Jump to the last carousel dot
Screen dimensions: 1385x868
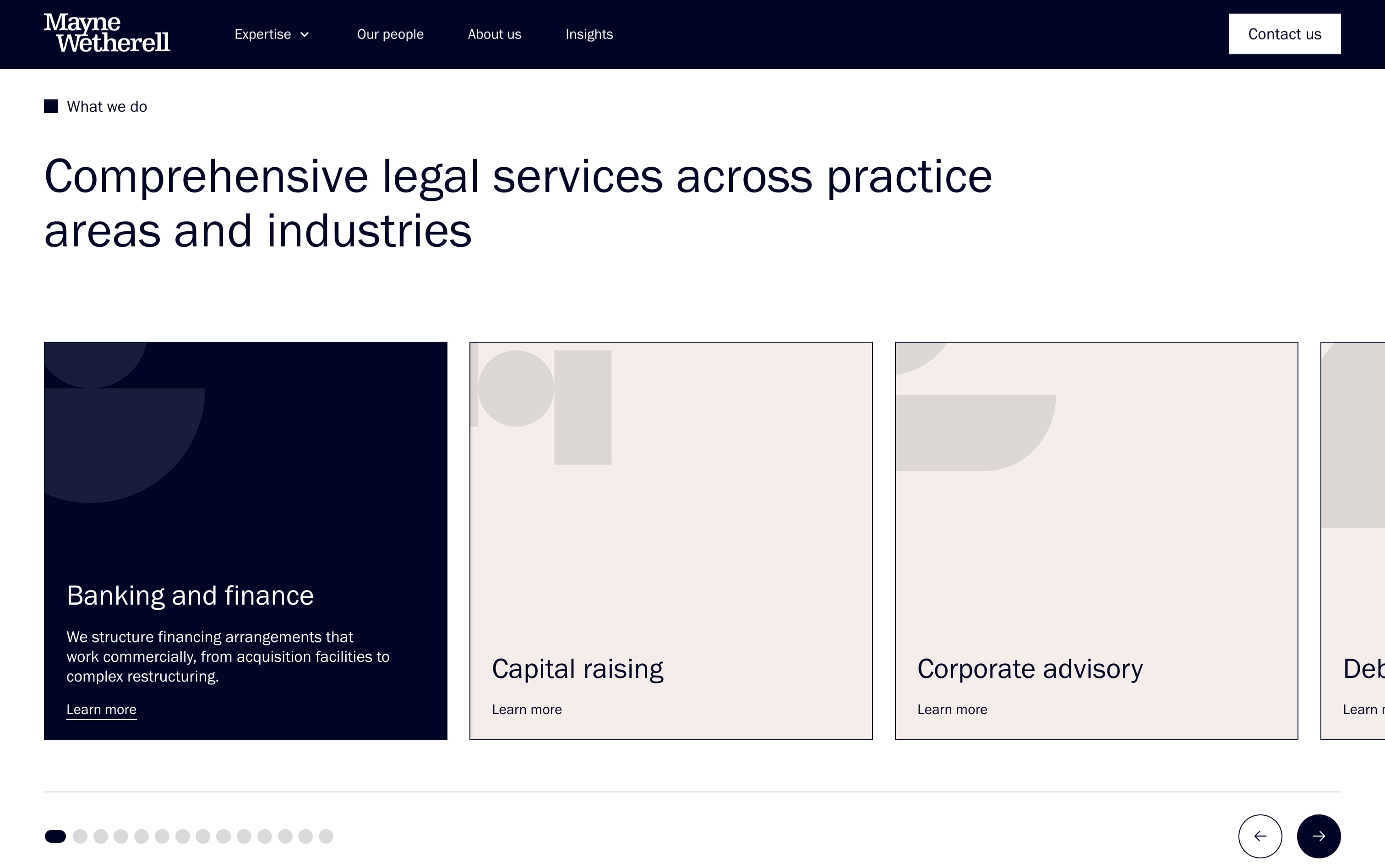tap(326, 836)
